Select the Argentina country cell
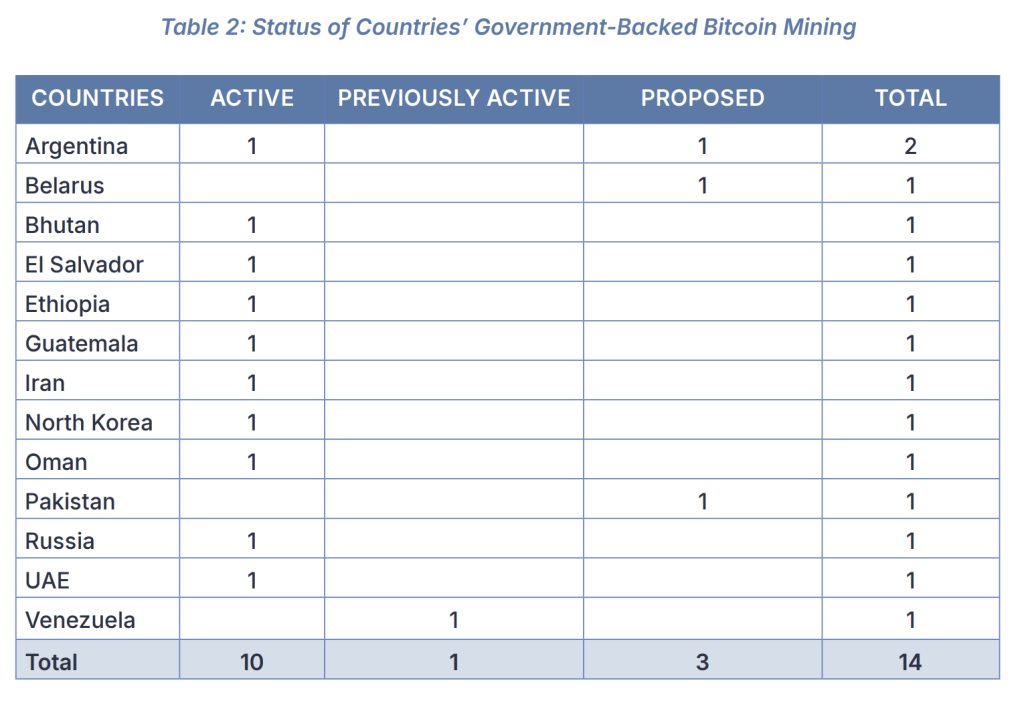 [77, 146]
